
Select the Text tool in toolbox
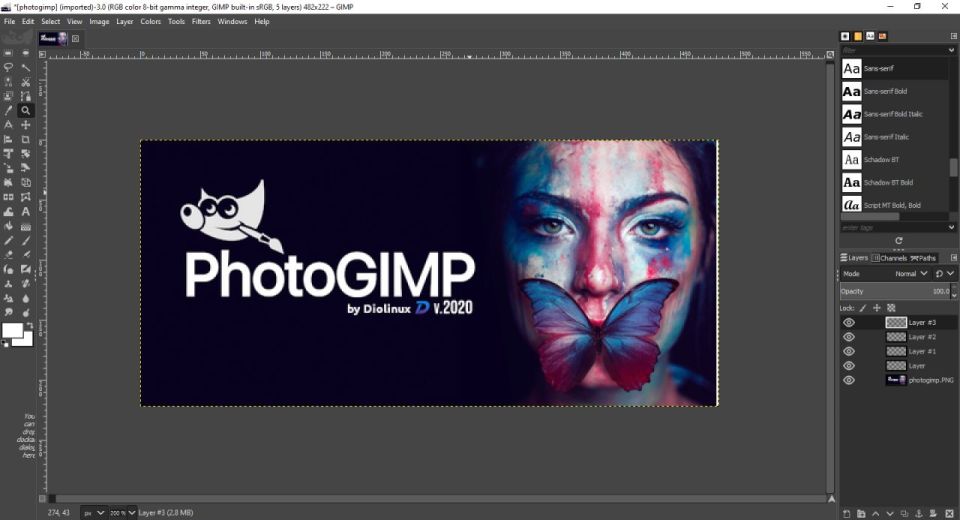click(x=26, y=212)
